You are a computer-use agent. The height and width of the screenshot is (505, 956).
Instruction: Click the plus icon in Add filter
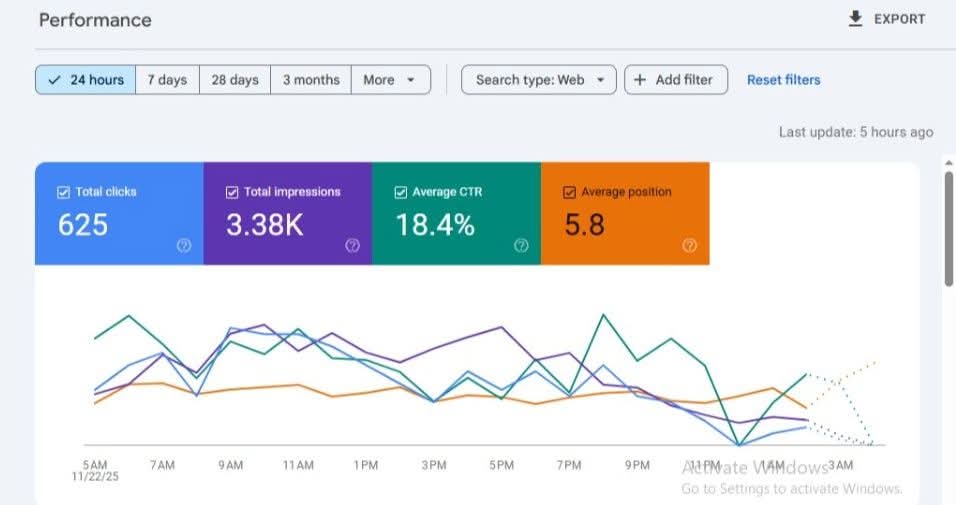click(640, 80)
